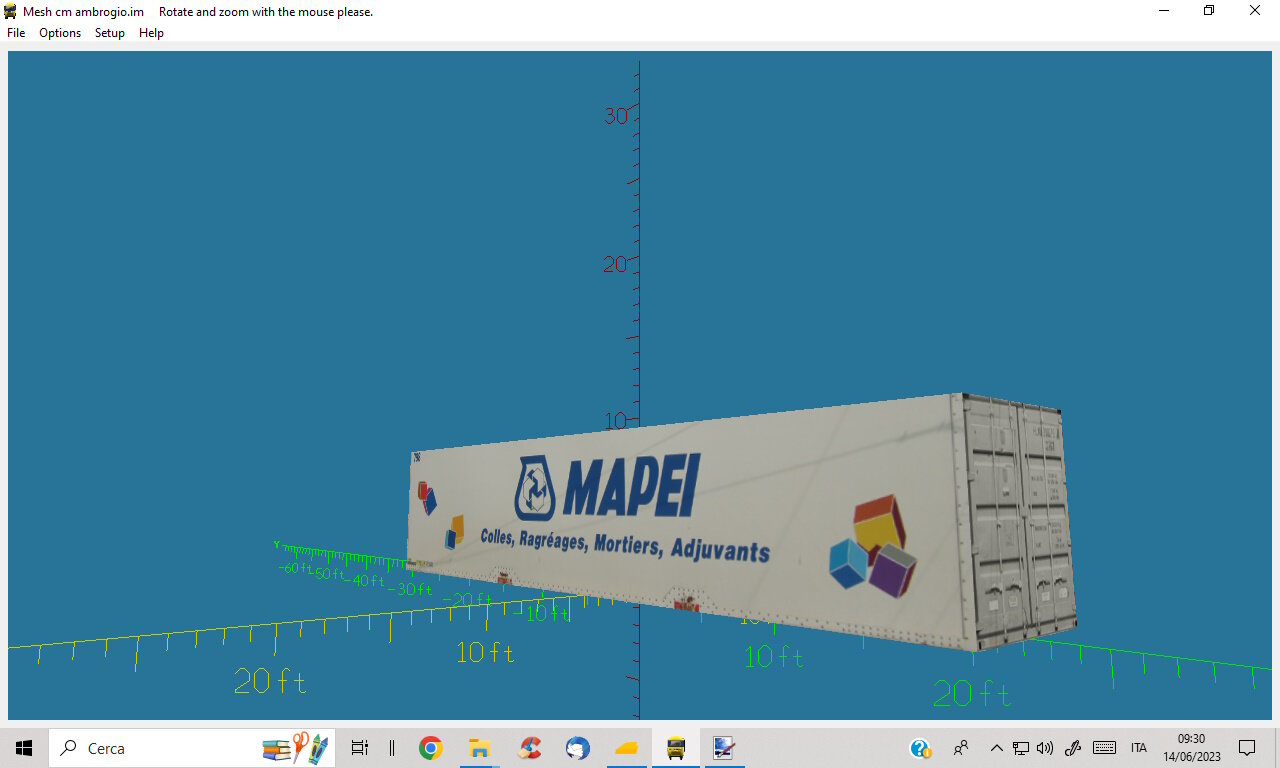Image resolution: width=1280 pixels, height=768 pixels.
Task: Switch the ITA input language indicator
Action: point(1139,748)
